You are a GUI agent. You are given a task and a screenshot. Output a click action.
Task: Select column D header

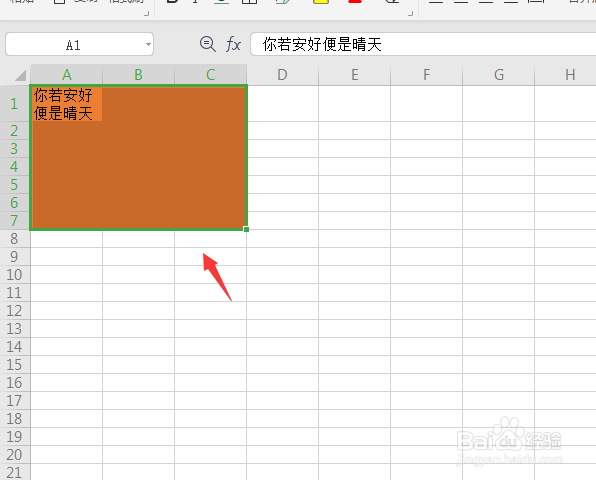[x=282, y=75]
